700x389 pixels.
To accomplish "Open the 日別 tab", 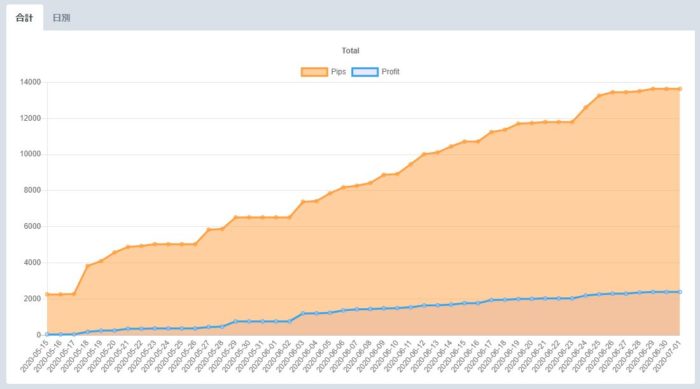I will coord(61,18).
